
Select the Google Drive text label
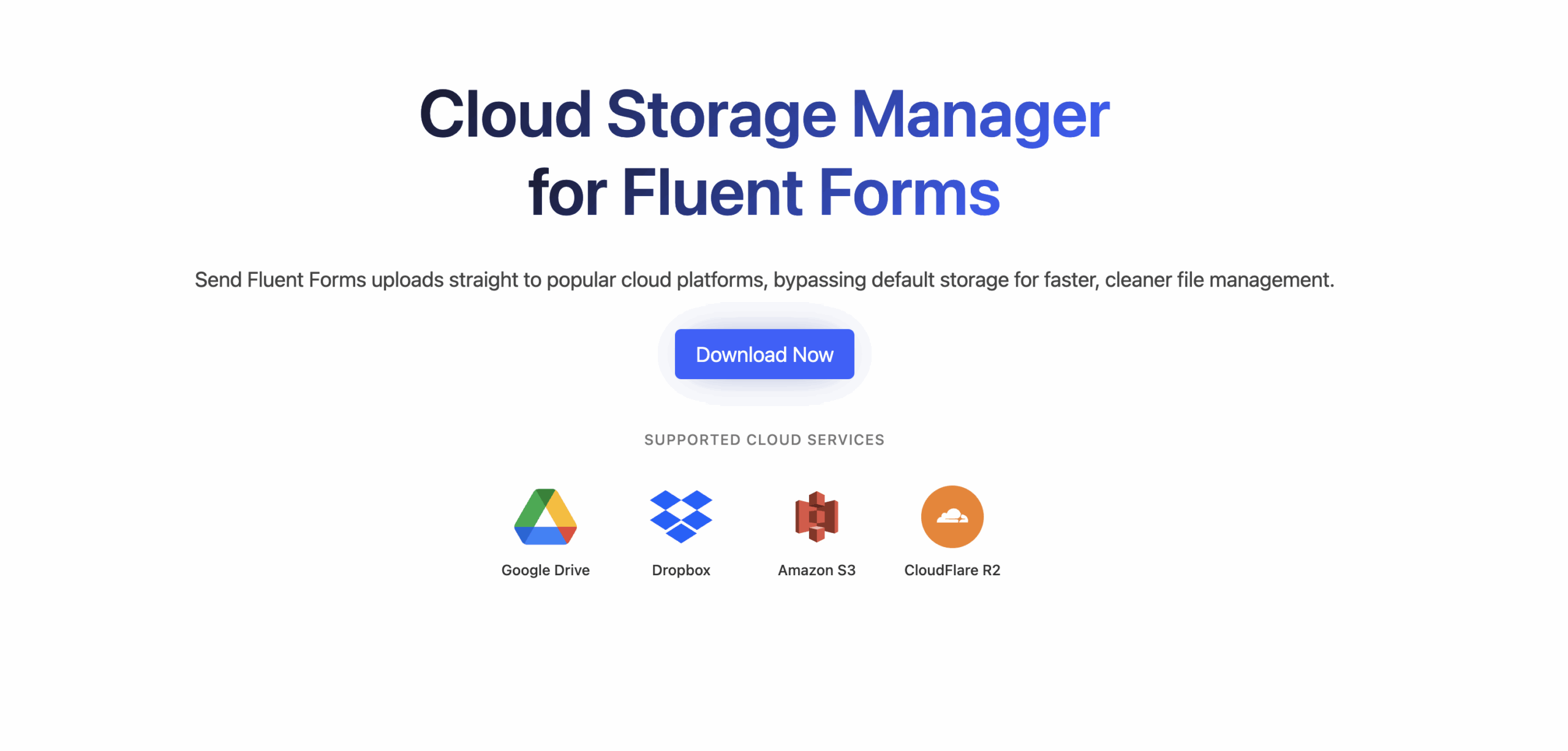pyautogui.click(x=545, y=570)
